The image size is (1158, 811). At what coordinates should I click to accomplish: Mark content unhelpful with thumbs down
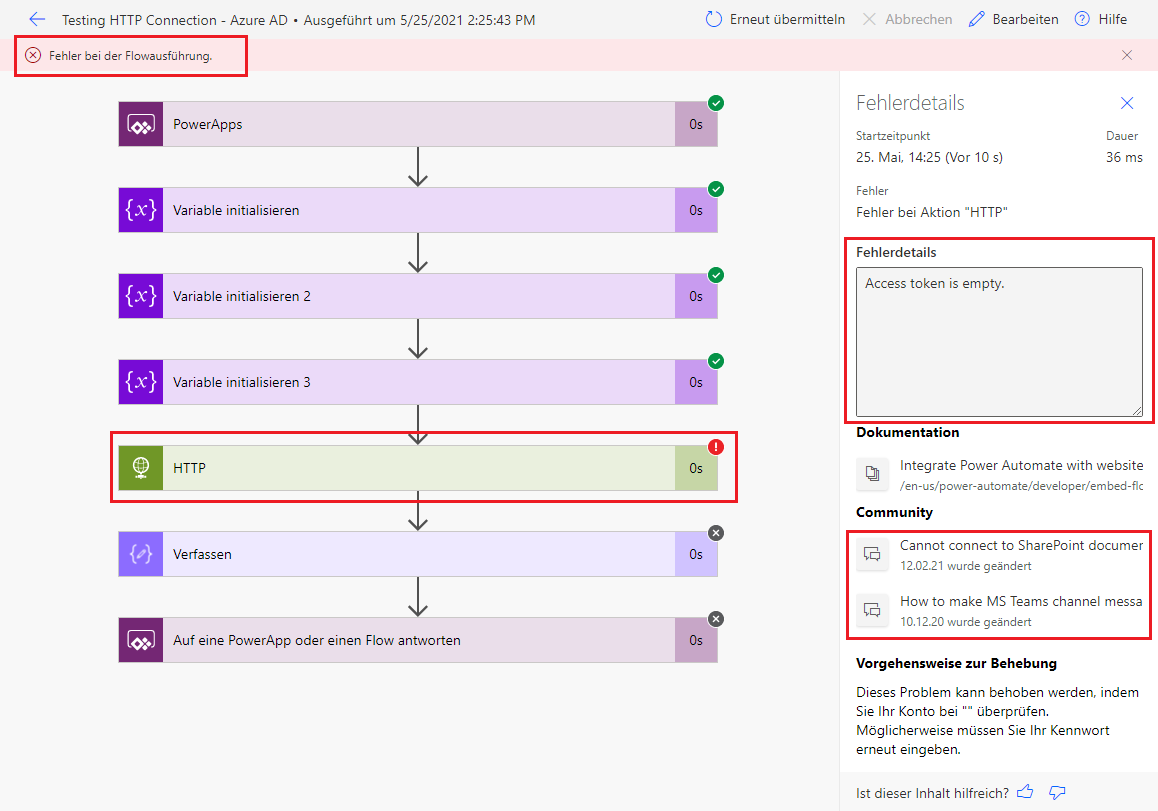[1058, 793]
